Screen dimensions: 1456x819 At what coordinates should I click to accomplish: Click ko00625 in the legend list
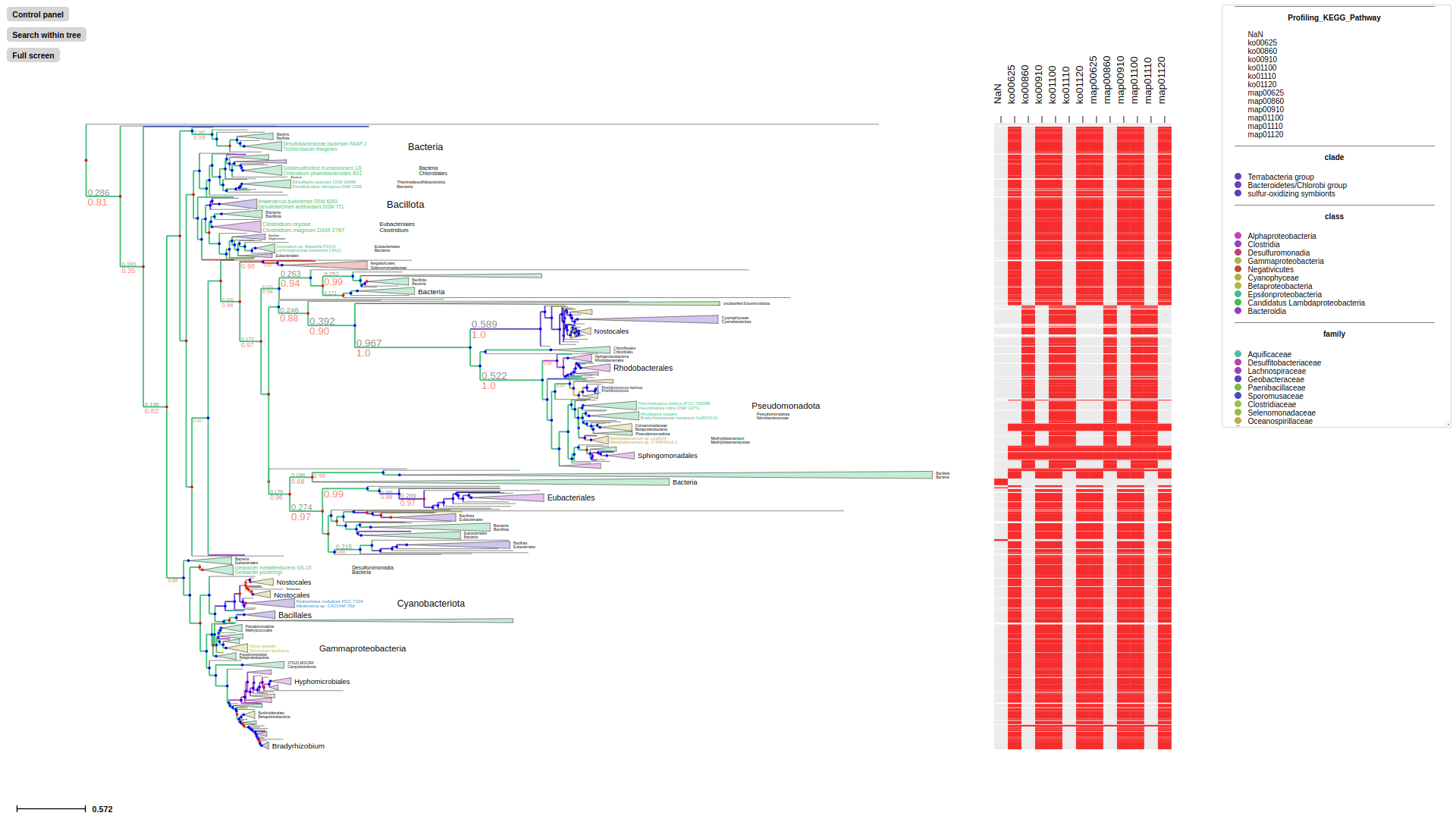[1263, 42]
